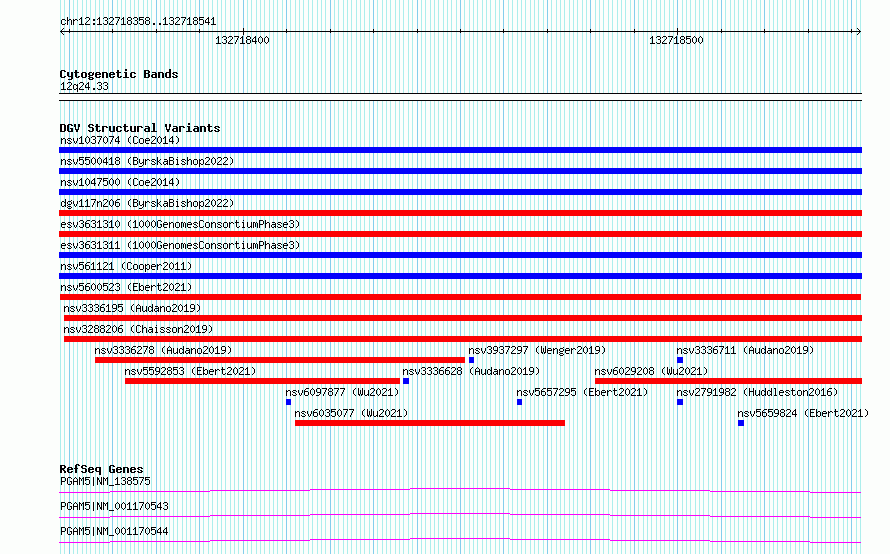Click the right arrow of the ruler
The image size is (890, 554).
click(858, 32)
